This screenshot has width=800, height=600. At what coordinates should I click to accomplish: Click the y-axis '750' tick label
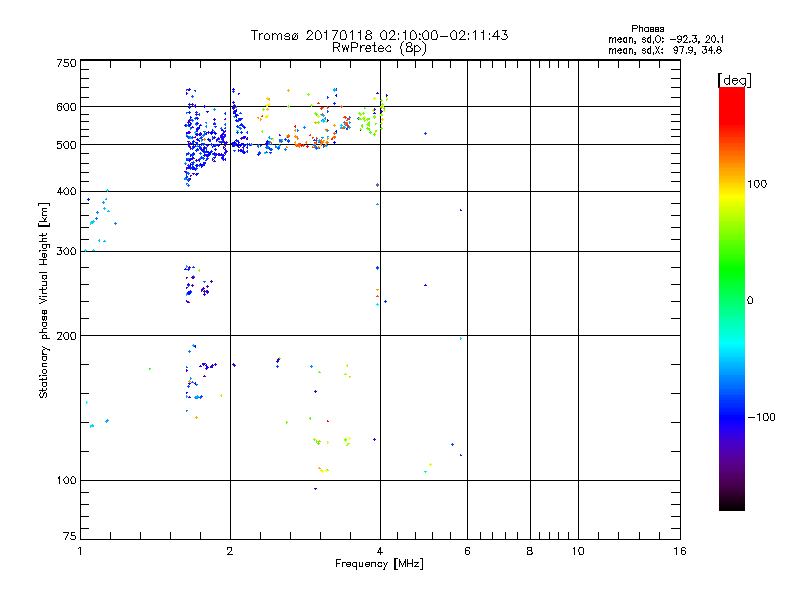[x=66, y=63]
